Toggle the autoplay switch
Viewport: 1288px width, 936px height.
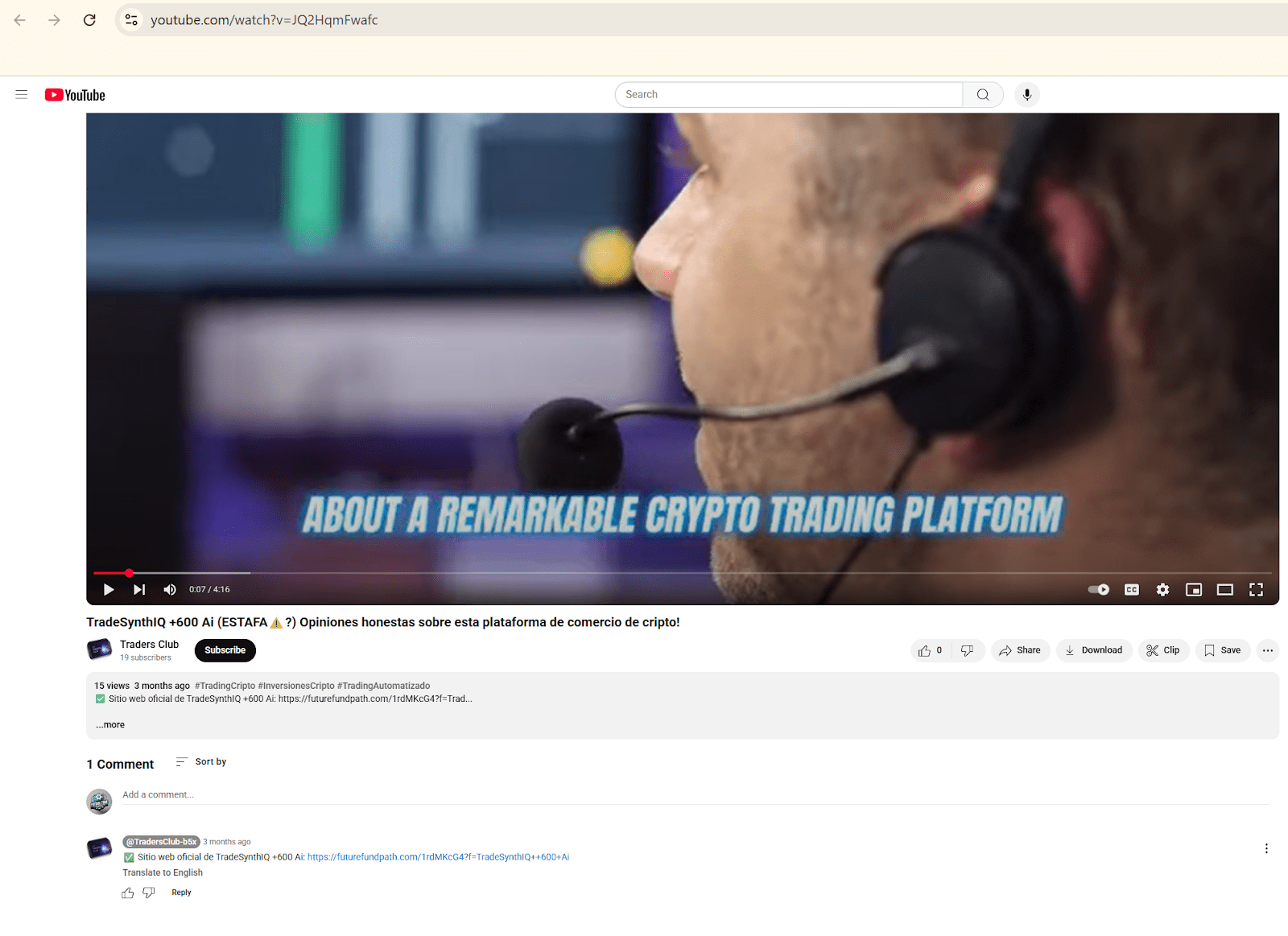1098,590
